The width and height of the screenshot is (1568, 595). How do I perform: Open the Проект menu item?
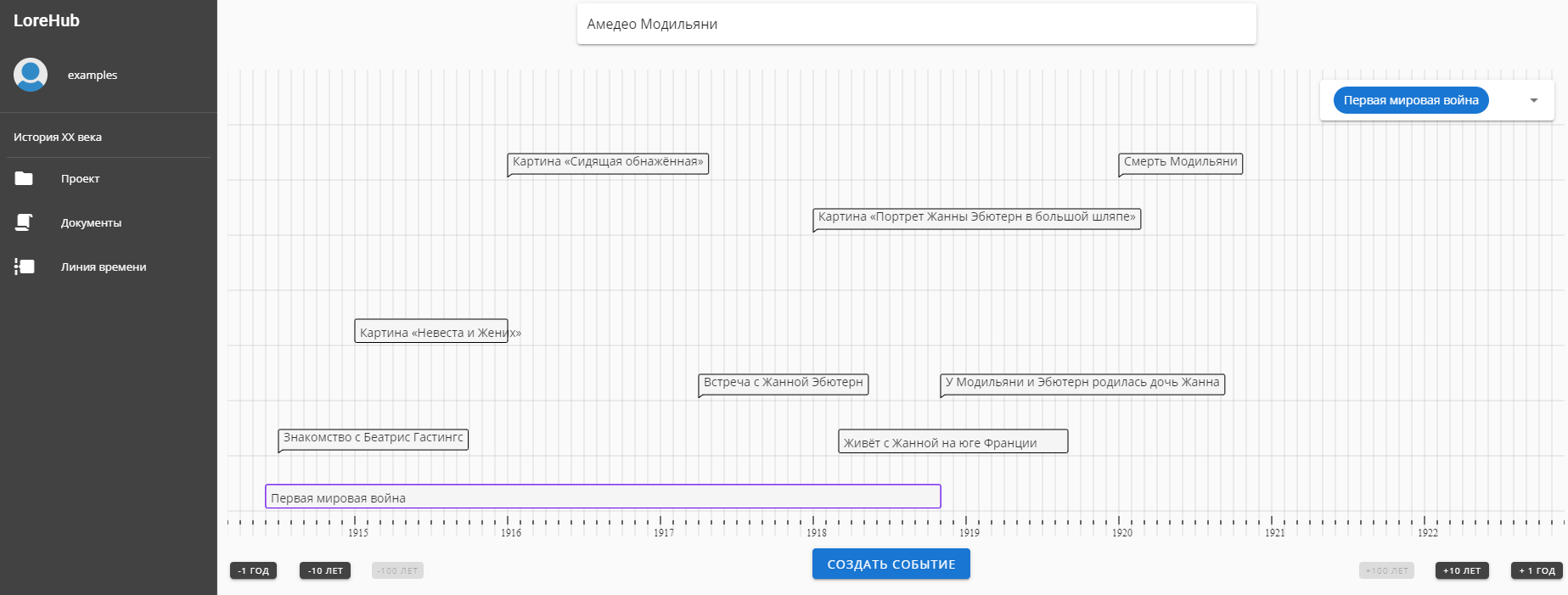coord(109,178)
